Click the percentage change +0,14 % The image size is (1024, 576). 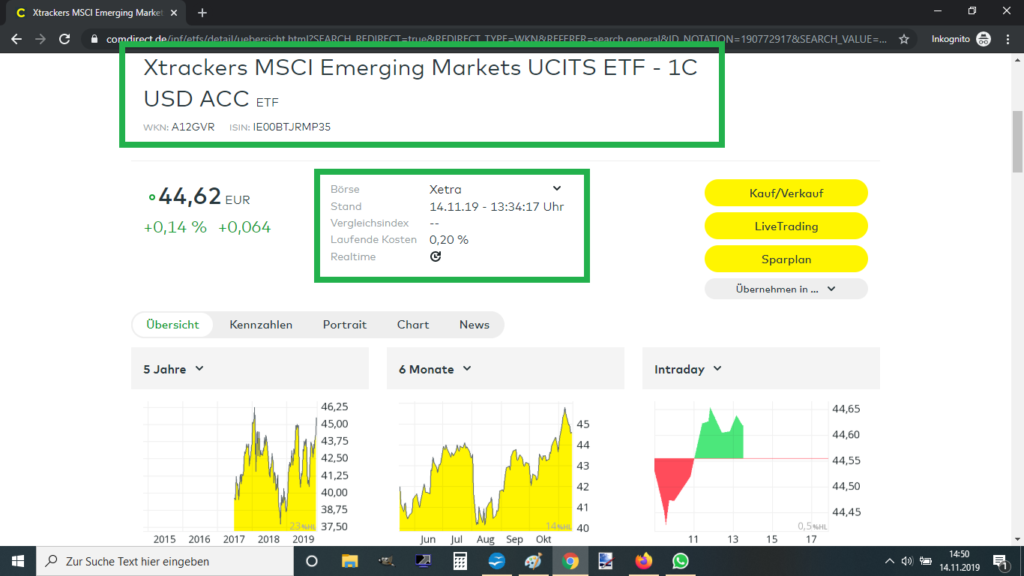(x=175, y=227)
